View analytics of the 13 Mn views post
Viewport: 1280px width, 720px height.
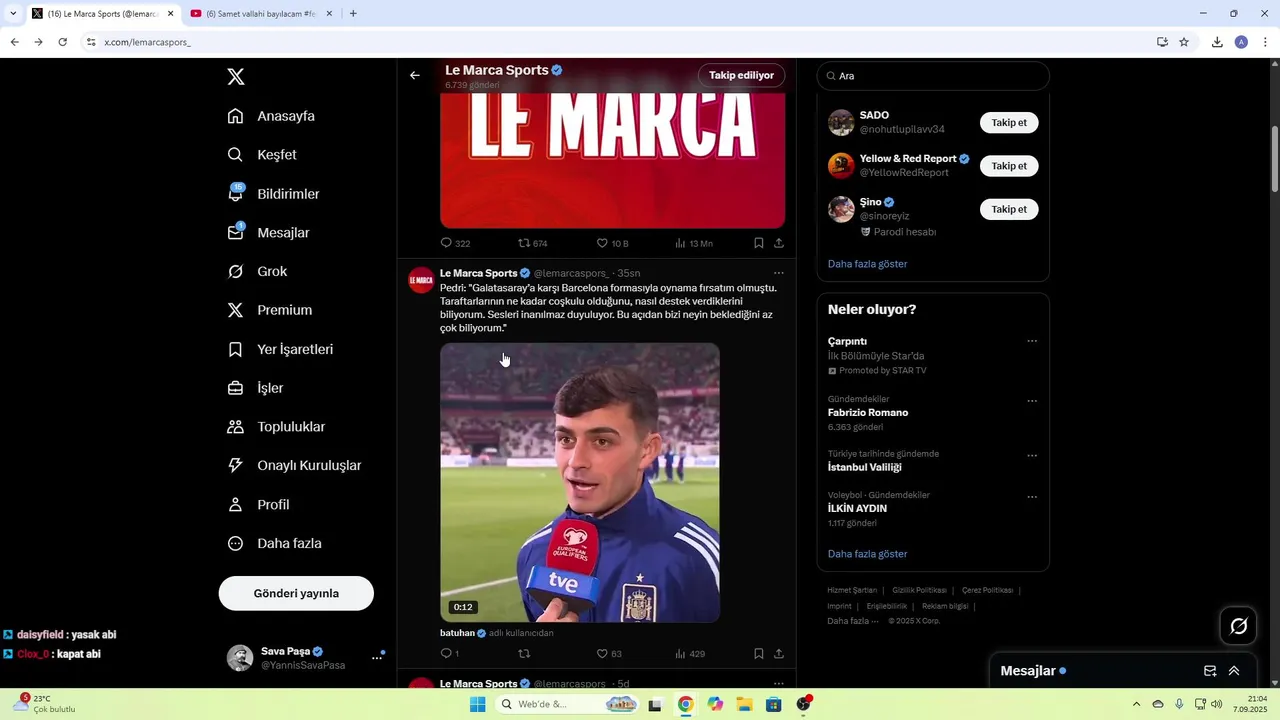coord(693,243)
